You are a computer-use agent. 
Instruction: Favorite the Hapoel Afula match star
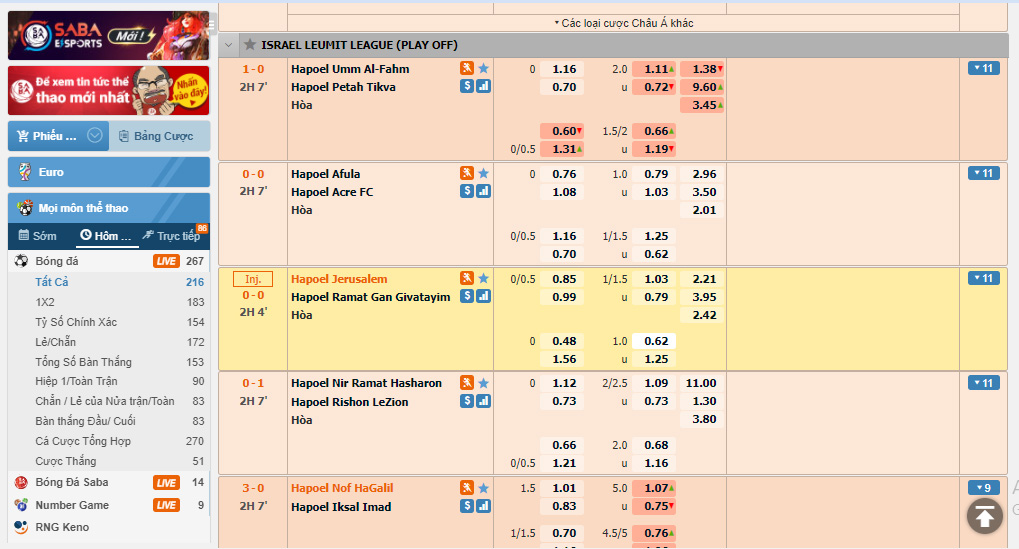point(483,174)
